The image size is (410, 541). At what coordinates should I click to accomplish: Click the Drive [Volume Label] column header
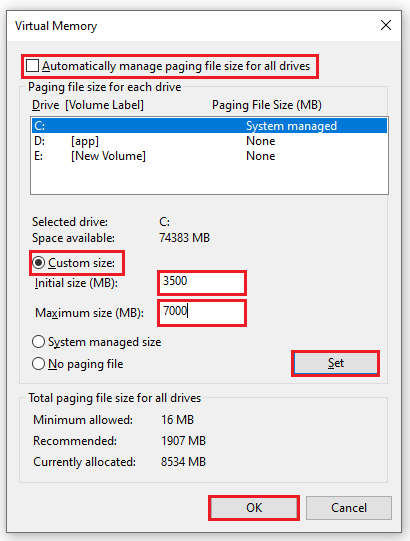pyautogui.click(x=88, y=105)
